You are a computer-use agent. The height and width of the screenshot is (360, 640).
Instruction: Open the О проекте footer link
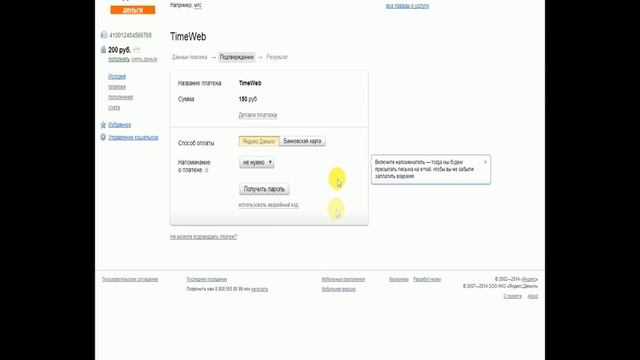point(512,296)
